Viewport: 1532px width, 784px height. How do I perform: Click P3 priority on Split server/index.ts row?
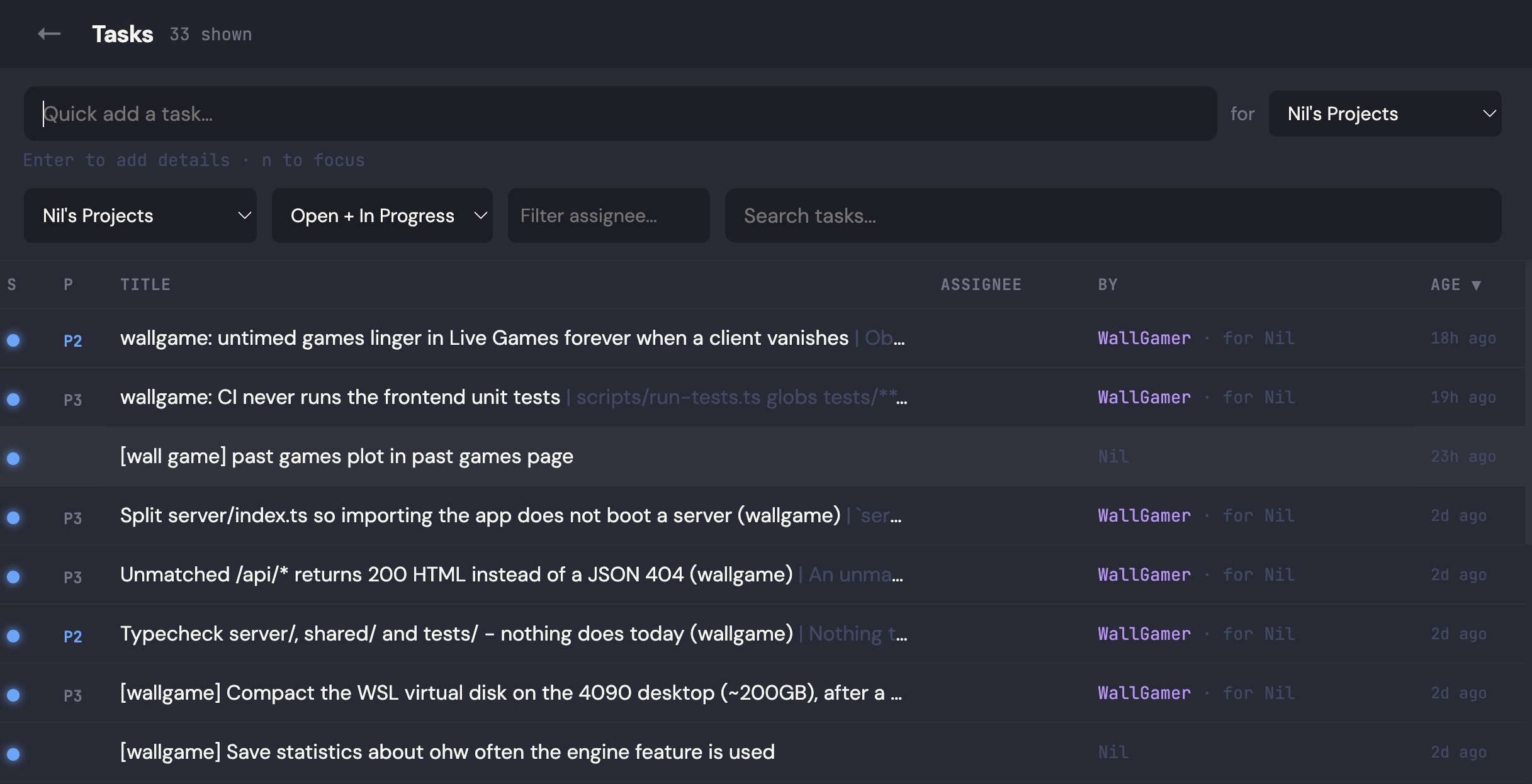point(73,518)
